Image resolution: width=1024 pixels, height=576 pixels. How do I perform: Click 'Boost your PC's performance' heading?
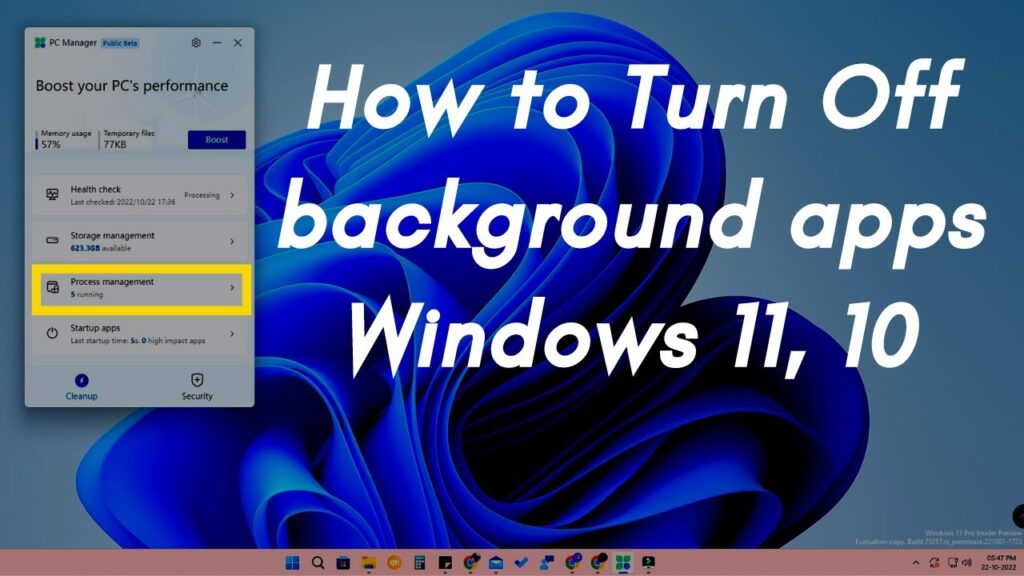(x=132, y=86)
